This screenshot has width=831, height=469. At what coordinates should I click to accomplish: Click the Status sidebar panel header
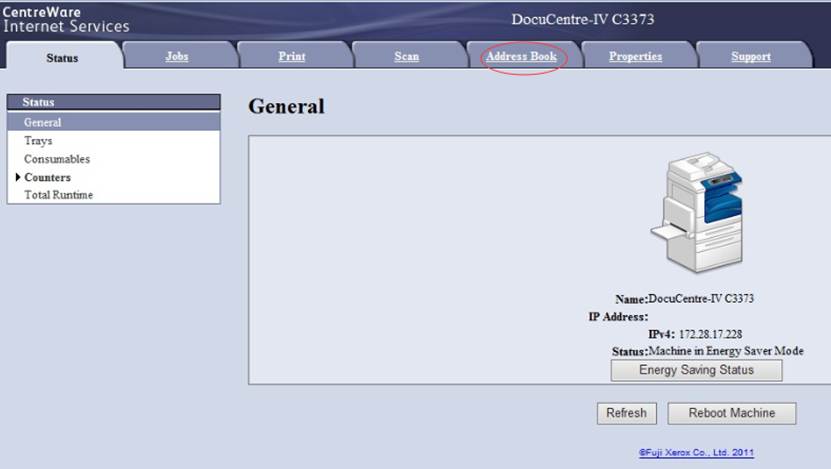coord(113,102)
